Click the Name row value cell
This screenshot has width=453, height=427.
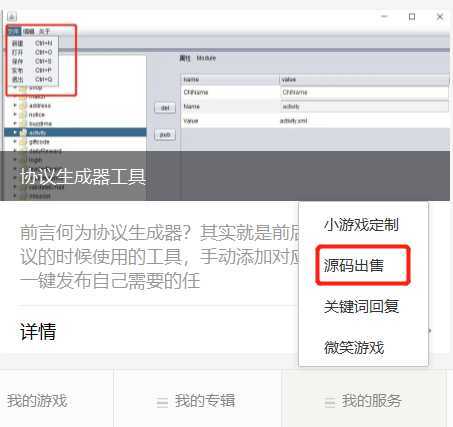(364, 107)
